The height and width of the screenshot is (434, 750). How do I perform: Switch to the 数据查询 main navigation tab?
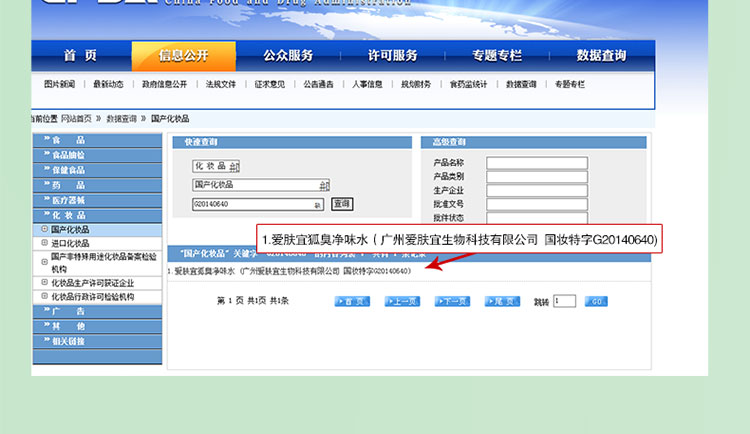(x=601, y=56)
